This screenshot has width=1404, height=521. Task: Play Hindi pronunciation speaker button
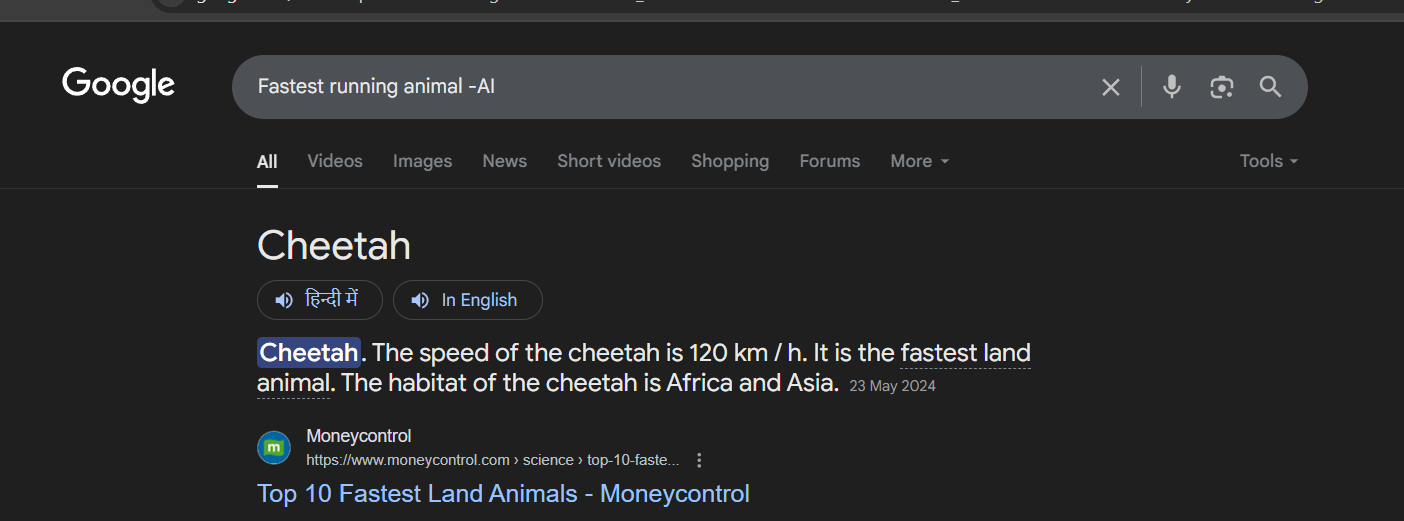(320, 300)
